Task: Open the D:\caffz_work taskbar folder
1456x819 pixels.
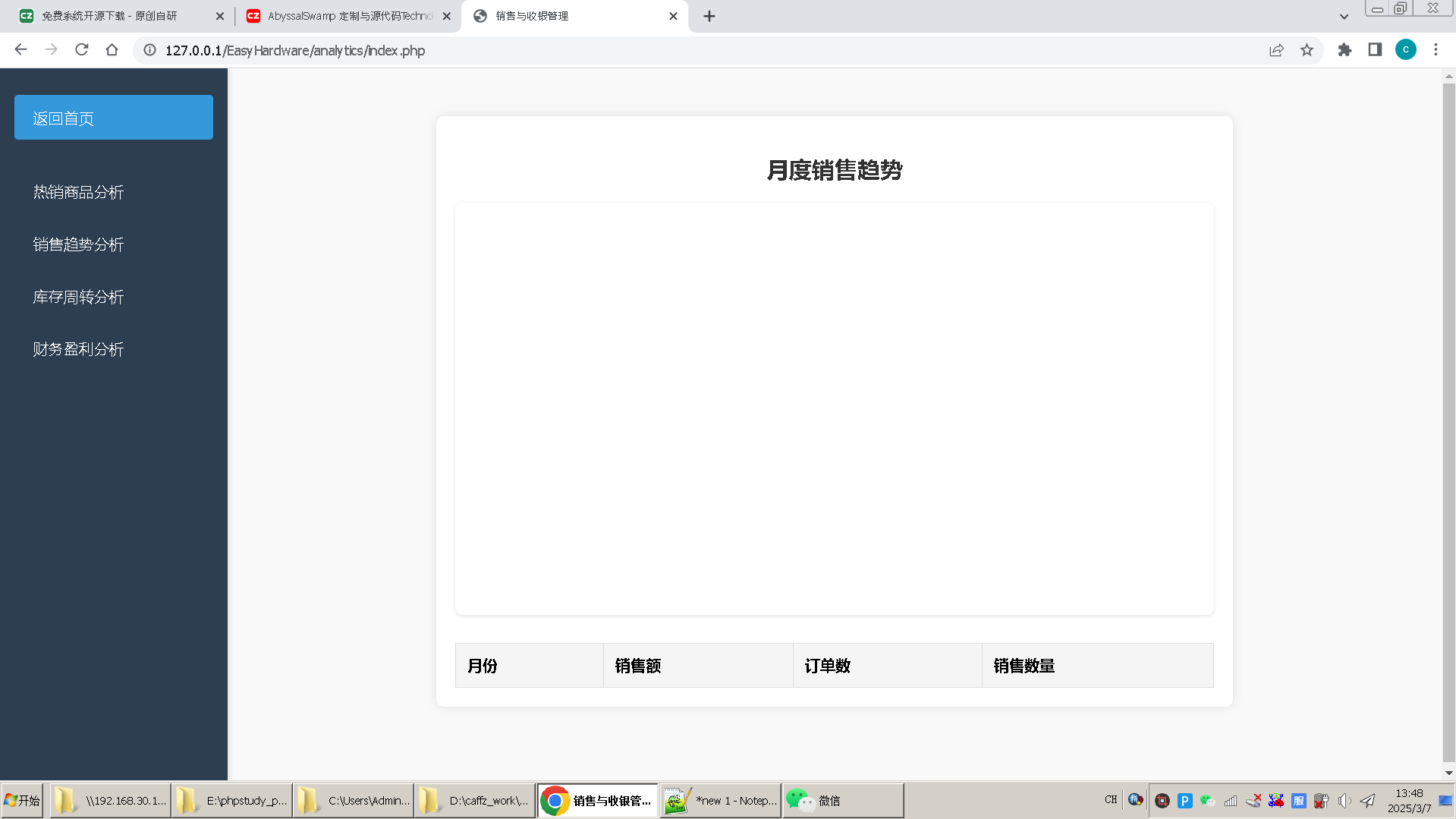Action: [474, 800]
